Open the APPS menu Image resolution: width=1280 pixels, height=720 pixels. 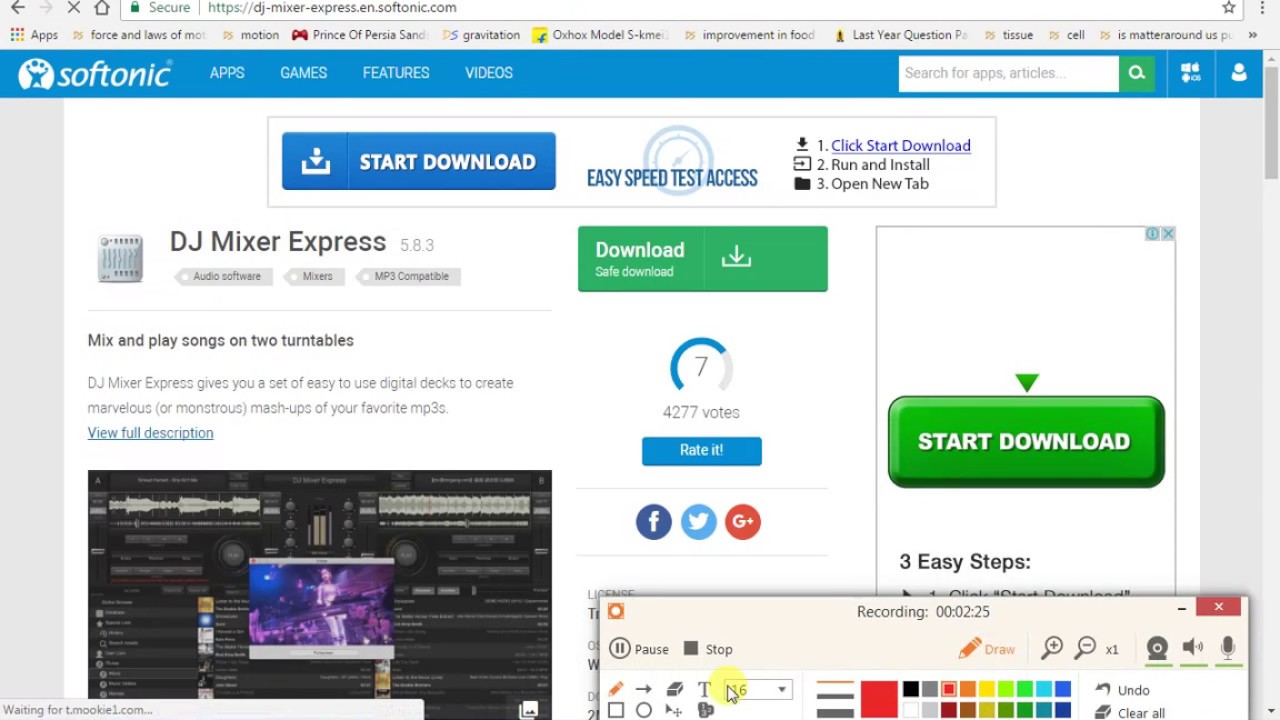coord(227,73)
